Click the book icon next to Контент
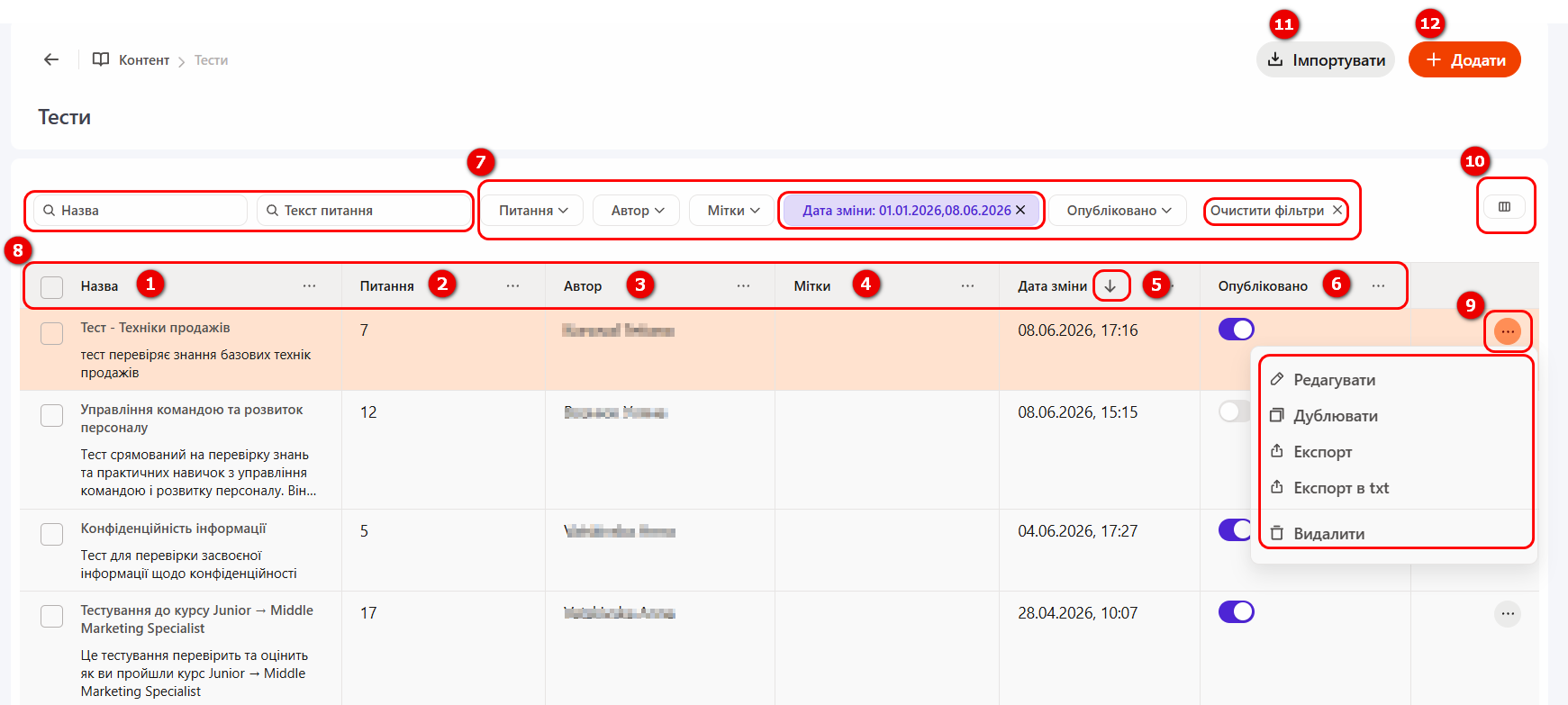 pyautogui.click(x=101, y=59)
